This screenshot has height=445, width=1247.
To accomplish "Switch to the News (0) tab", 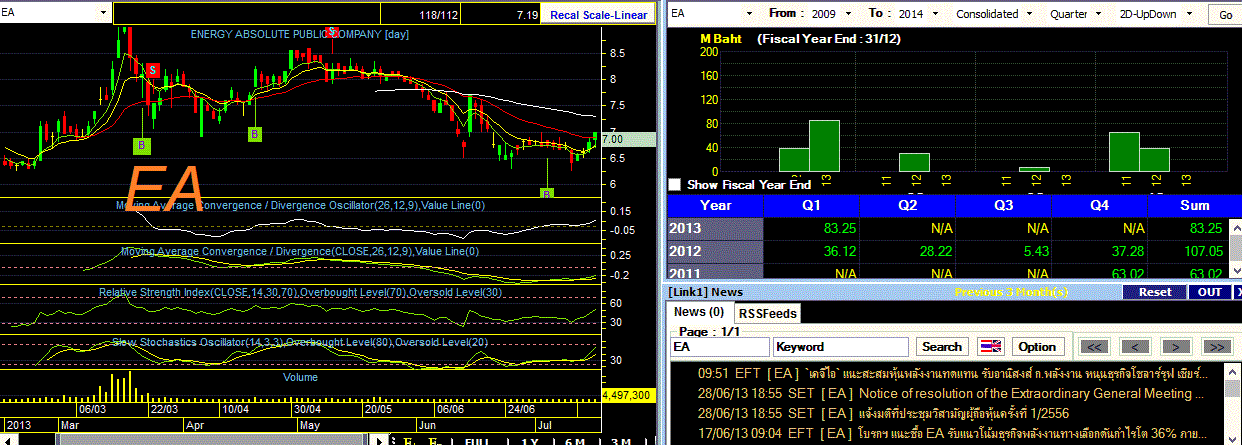I will point(699,312).
